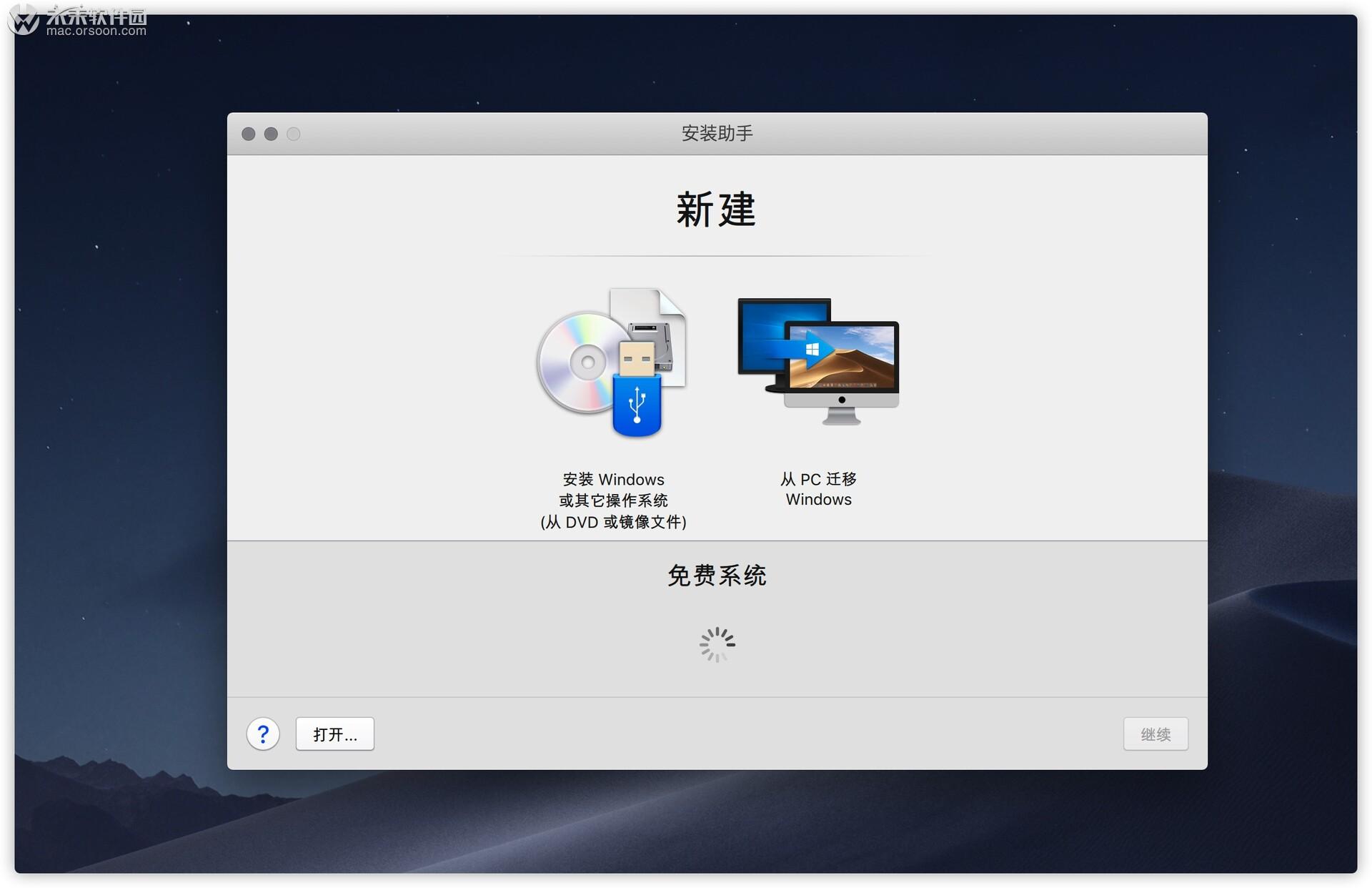Minimize the 安装助手 window

[271, 134]
